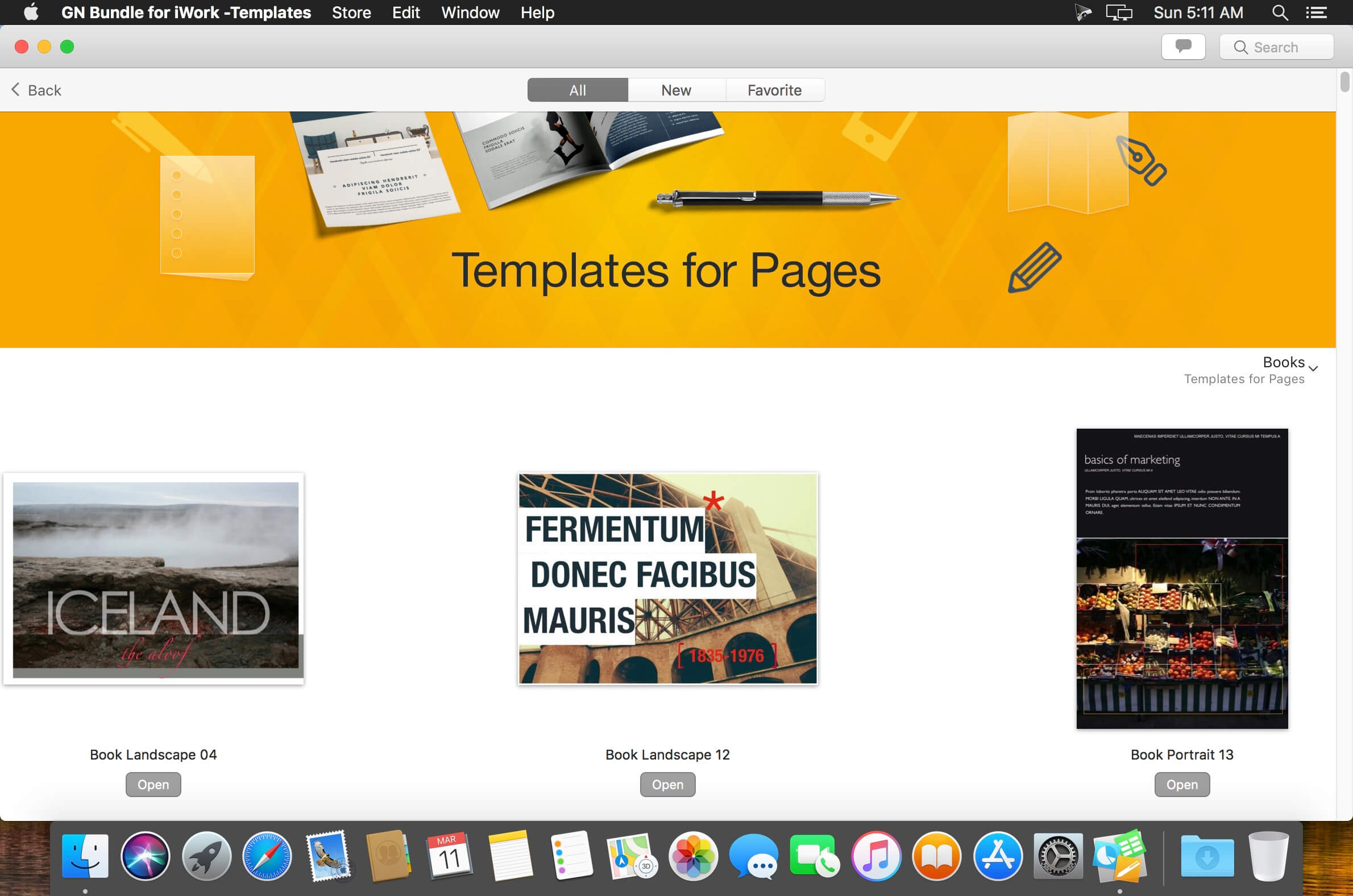Click the feedback speech bubble icon

1183,46
